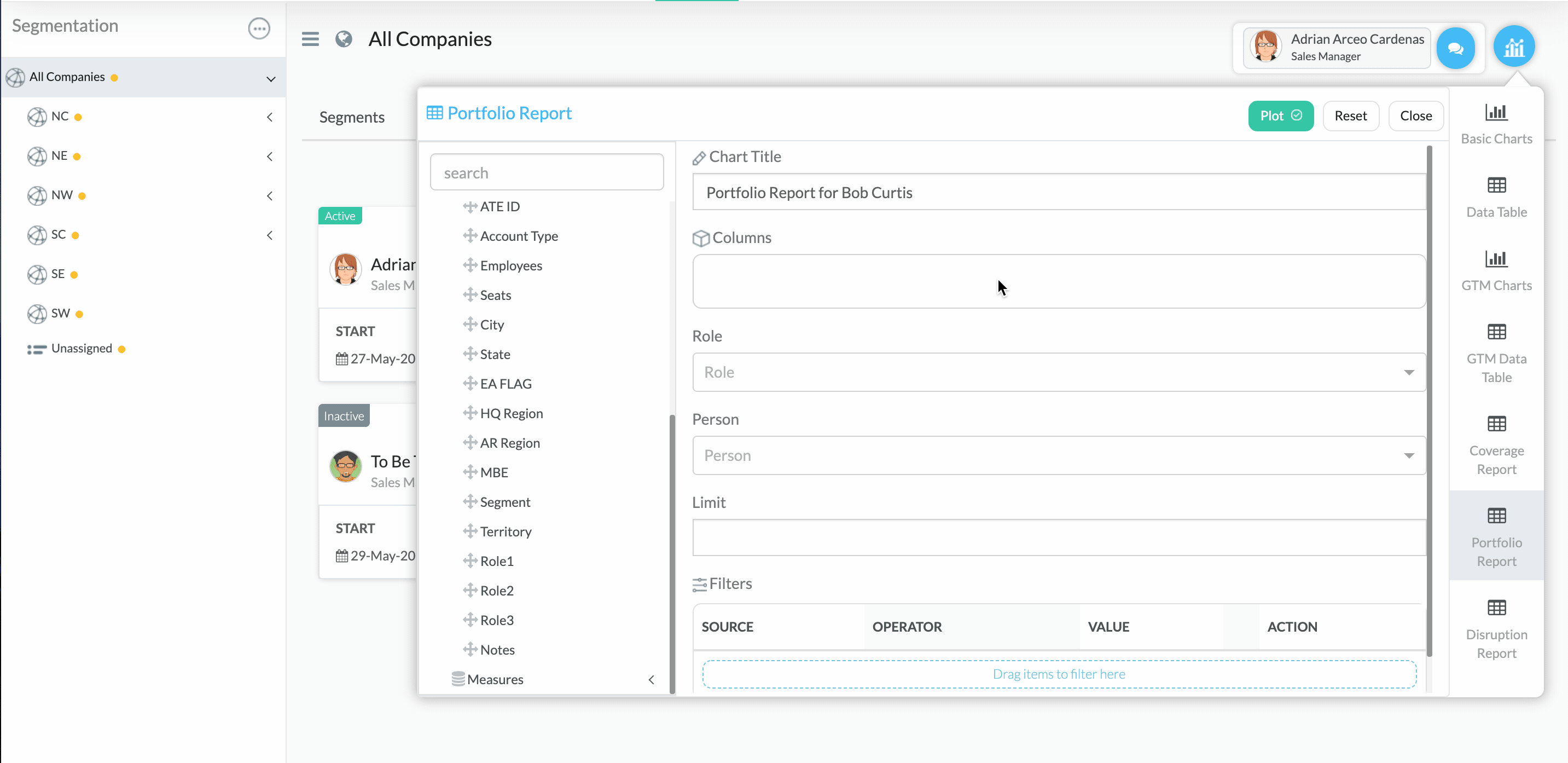Select the Unassigned tree item

point(82,348)
